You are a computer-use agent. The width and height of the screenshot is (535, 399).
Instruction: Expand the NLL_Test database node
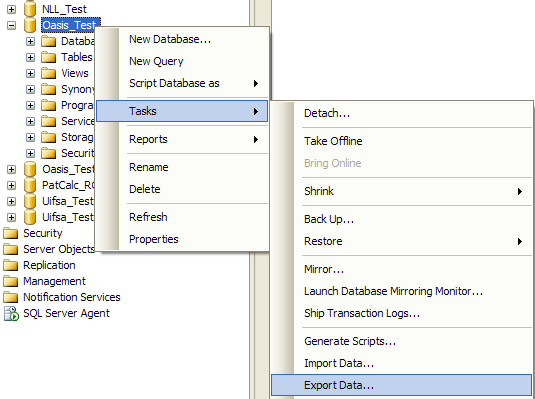[x=11, y=9]
